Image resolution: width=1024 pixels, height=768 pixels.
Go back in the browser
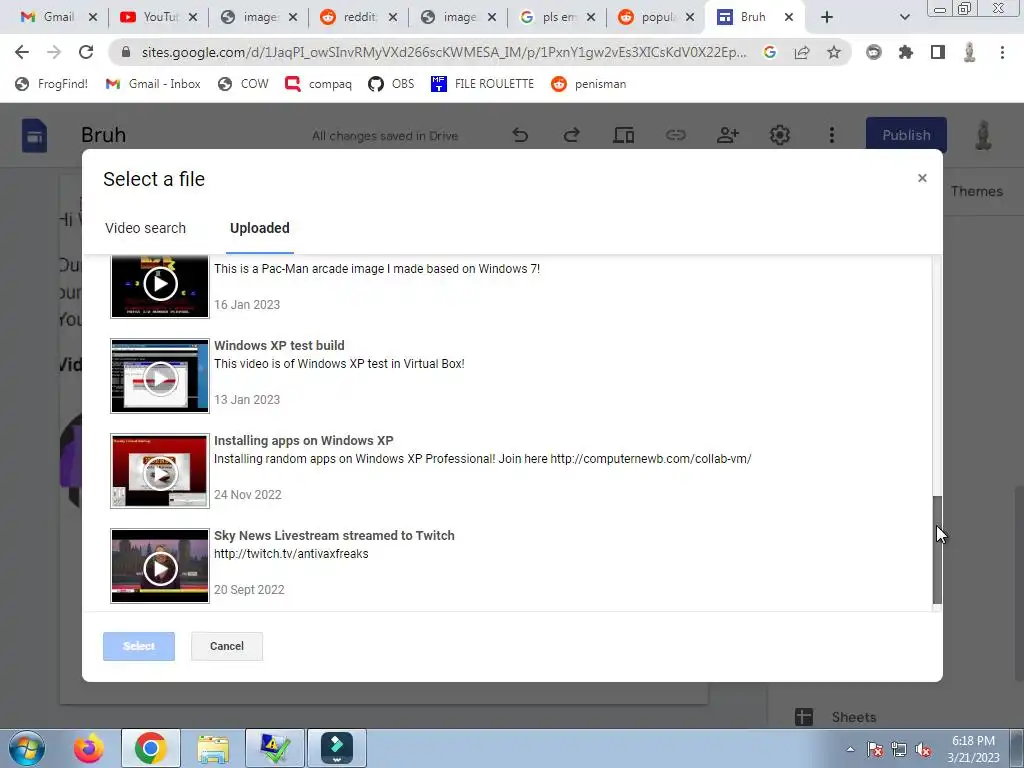click(x=22, y=52)
